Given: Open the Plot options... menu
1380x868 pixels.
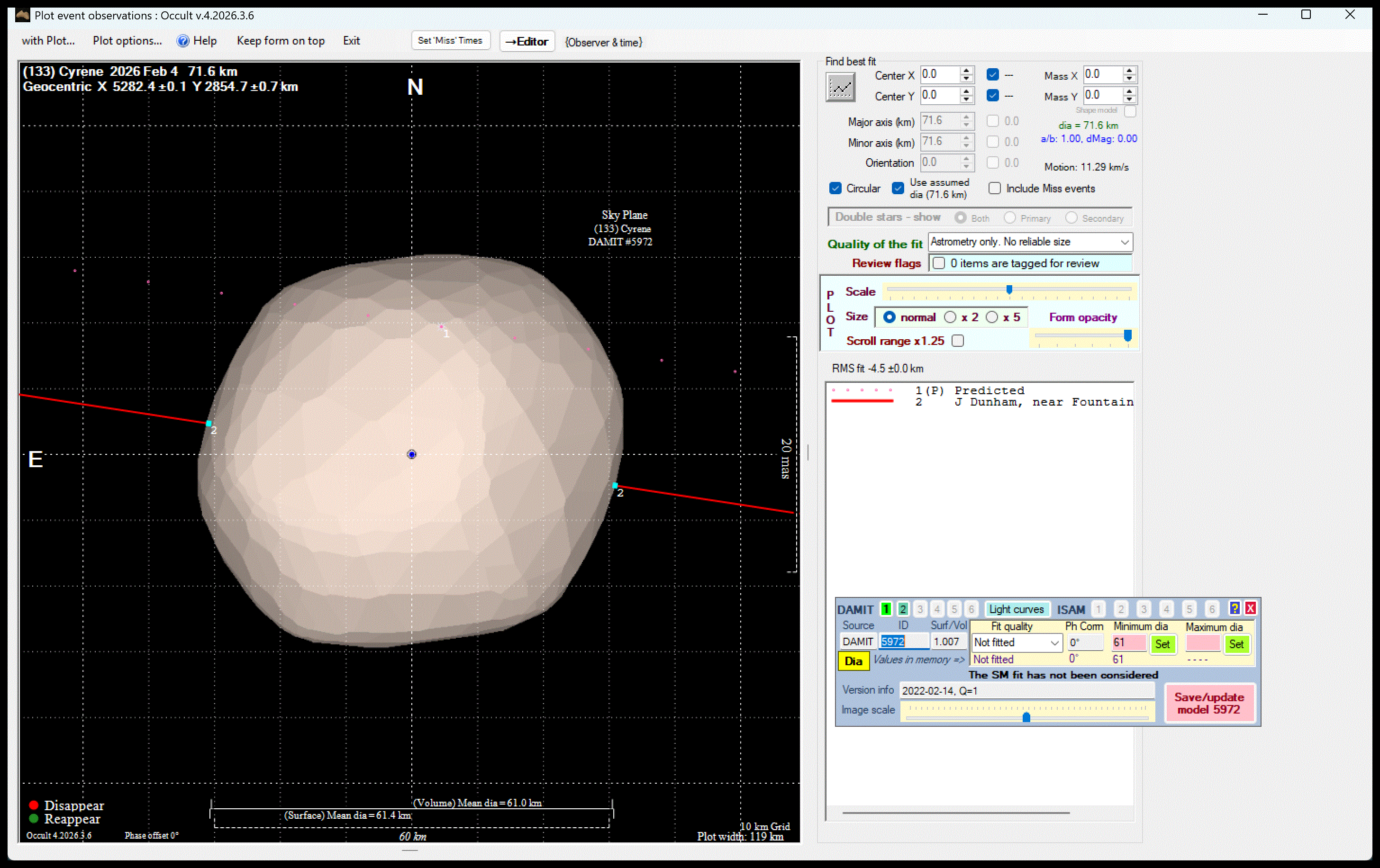Looking at the screenshot, I should click(x=127, y=41).
